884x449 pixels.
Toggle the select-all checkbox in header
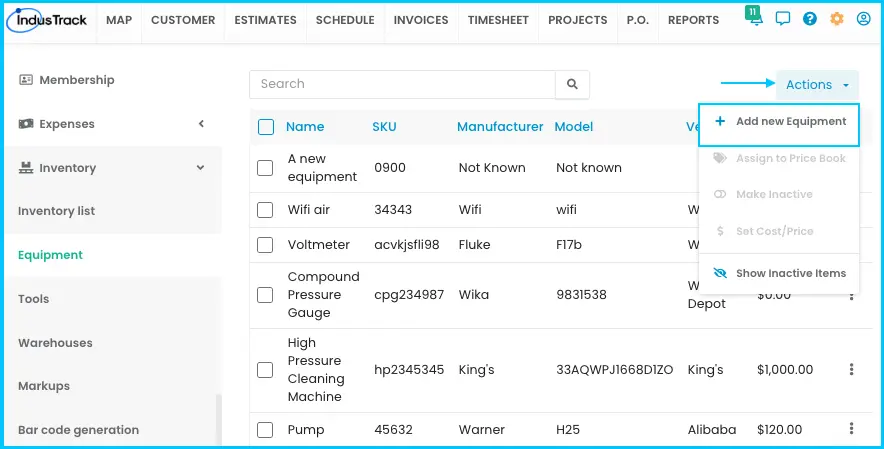click(266, 127)
